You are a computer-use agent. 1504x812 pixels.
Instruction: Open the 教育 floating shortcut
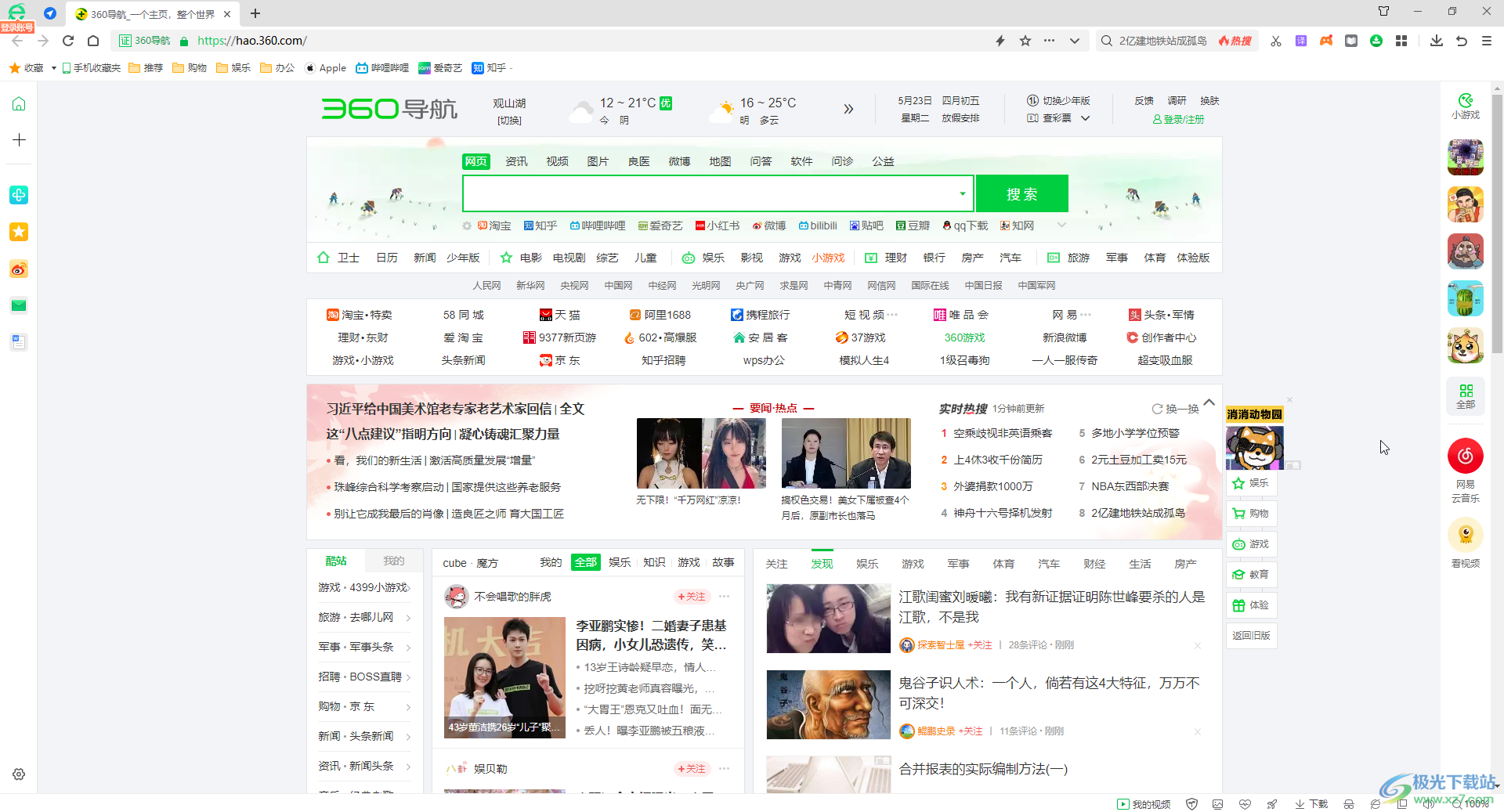coord(1251,575)
